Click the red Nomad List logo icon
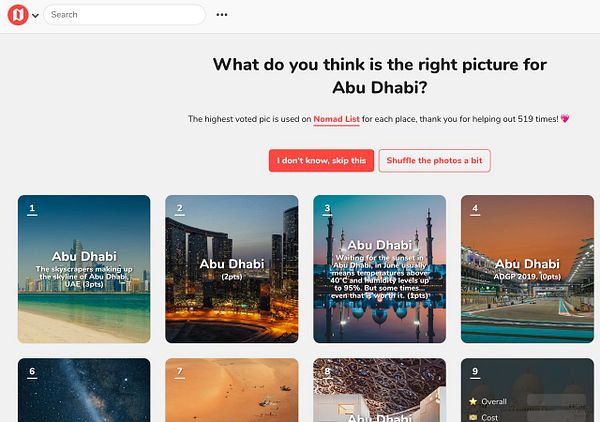This screenshot has width=600, height=422. click(18, 15)
